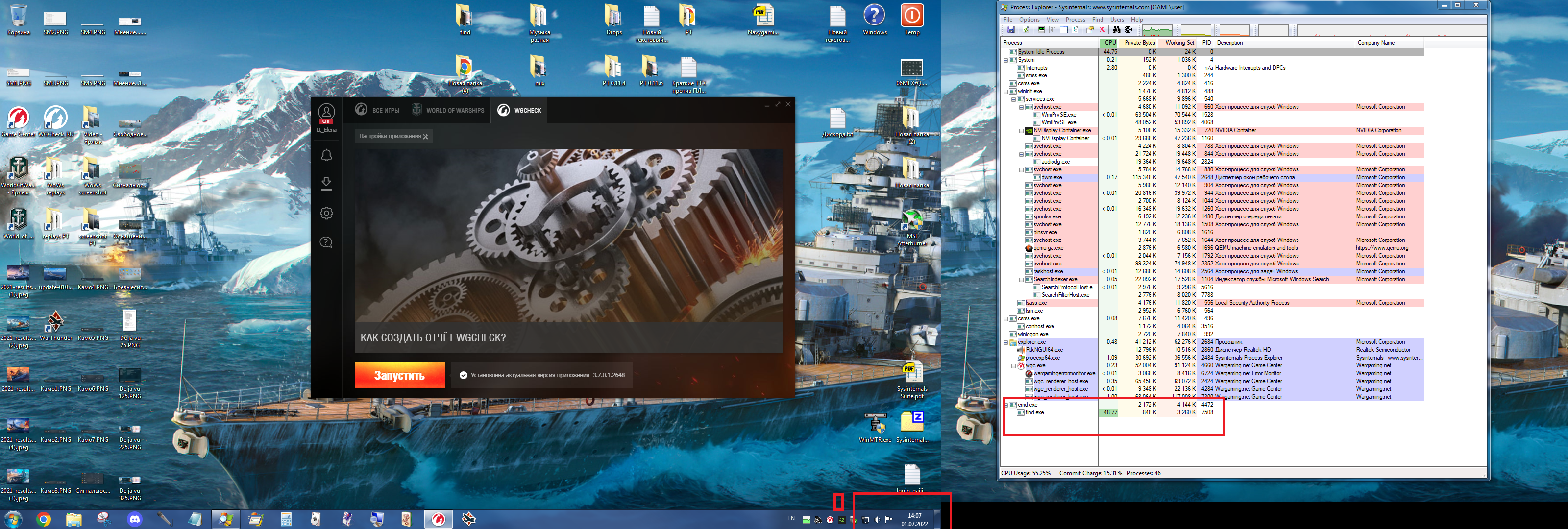Click the orange Запустить button

(399, 375)
